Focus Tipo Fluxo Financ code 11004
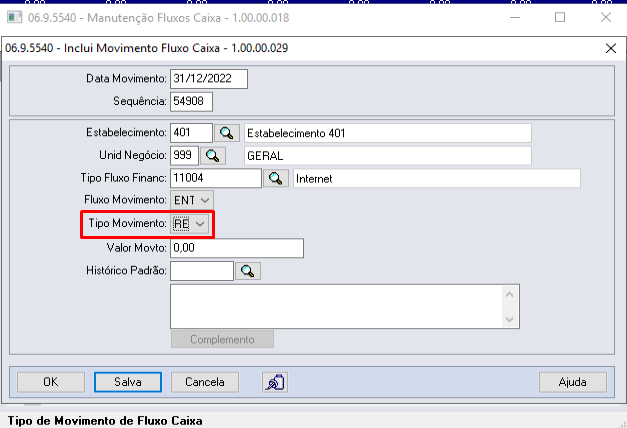 tap(216, 178)
